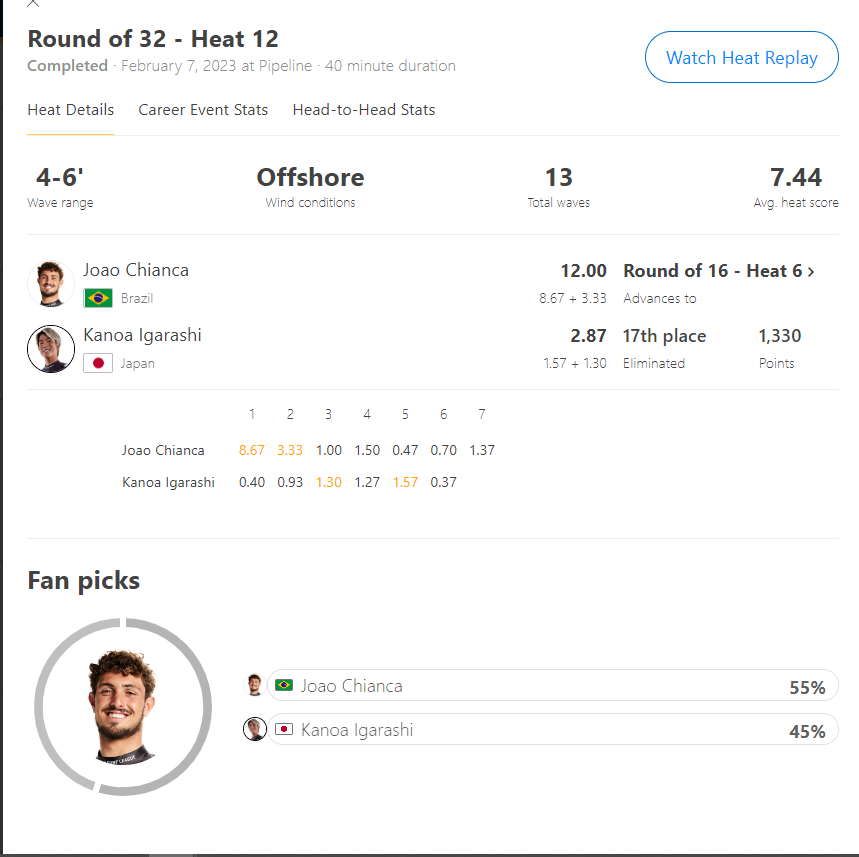Click the Kanoa Igarashi 45% fan pick bar
This screenshot has height=857, width=859.
click(553, 729)
